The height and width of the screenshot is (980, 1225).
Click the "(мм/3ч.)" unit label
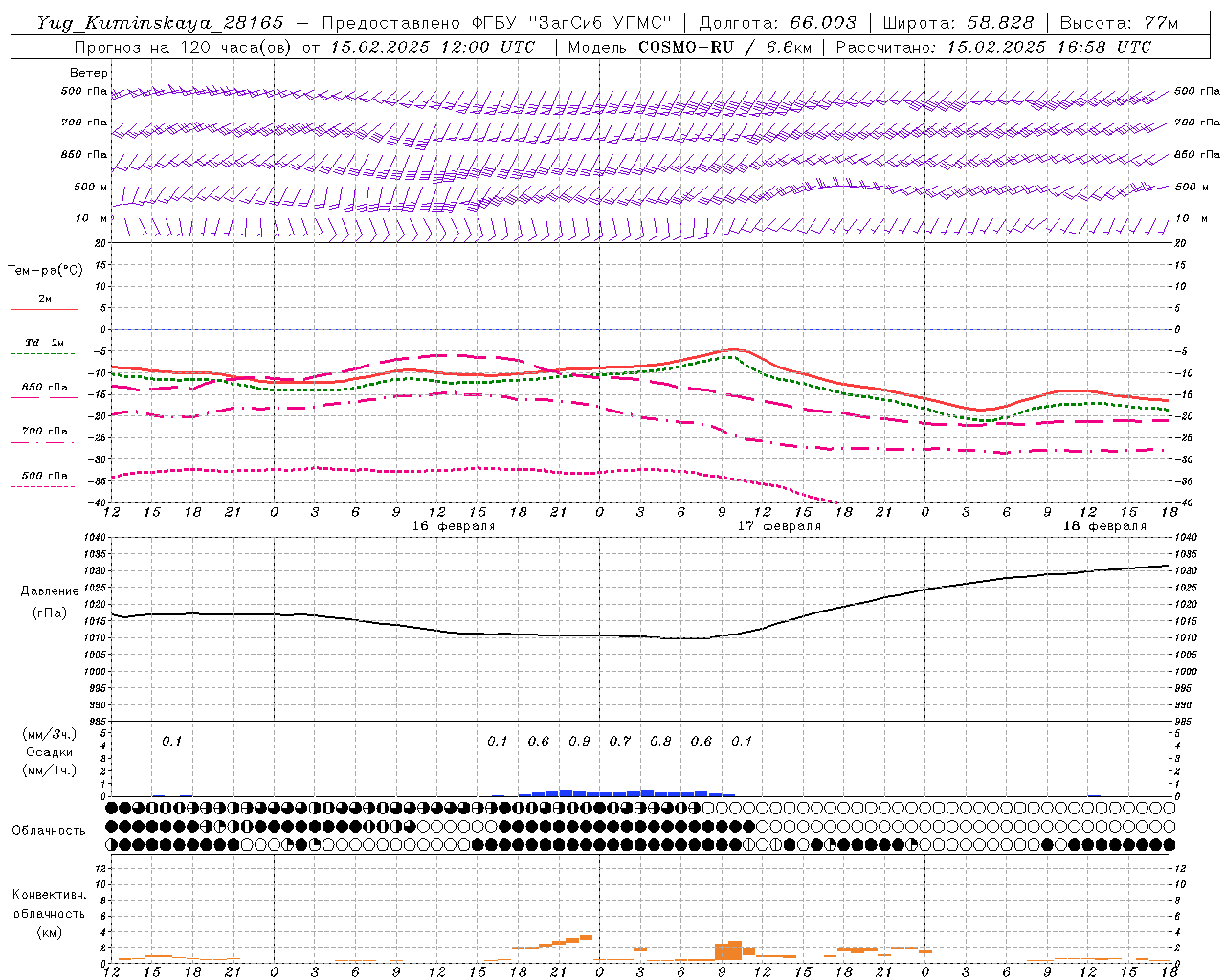(x=49, y=734)
